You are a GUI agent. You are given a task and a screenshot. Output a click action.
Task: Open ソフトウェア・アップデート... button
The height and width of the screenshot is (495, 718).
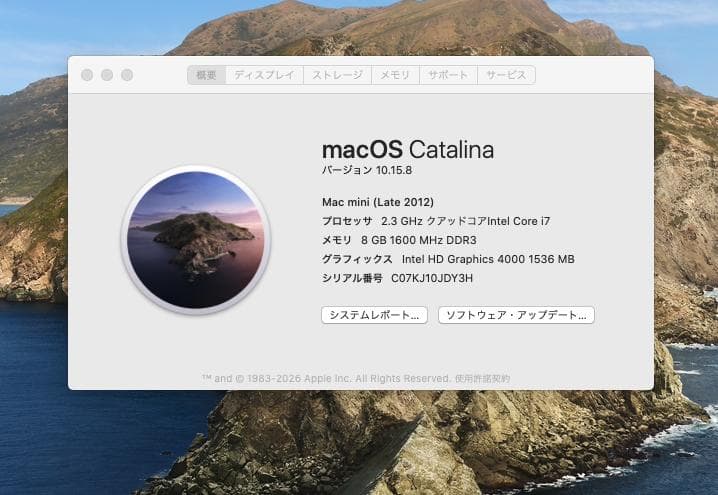[516, 315]
